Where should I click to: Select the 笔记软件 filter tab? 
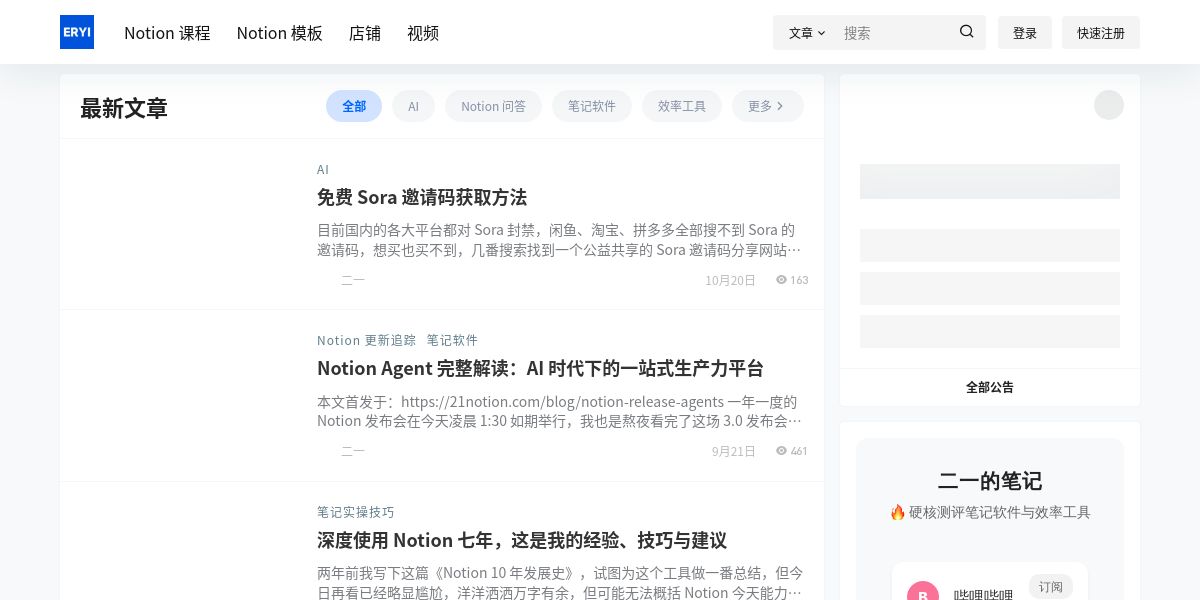592,106
